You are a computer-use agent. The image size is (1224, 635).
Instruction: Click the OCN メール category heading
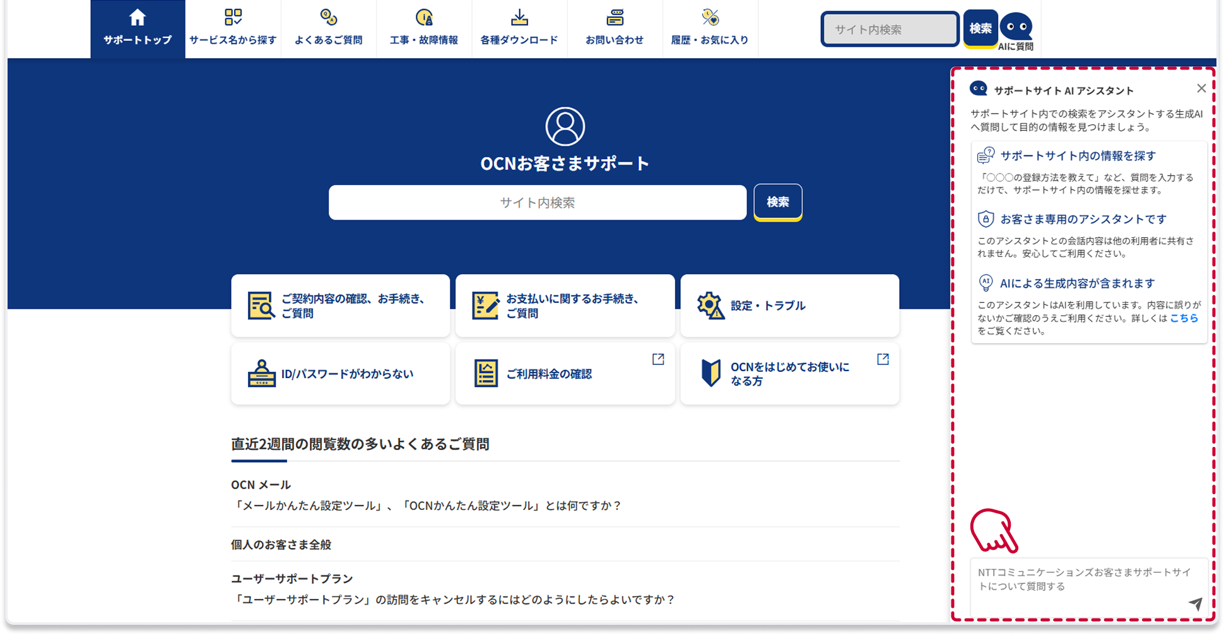click(x=261, y=485)
